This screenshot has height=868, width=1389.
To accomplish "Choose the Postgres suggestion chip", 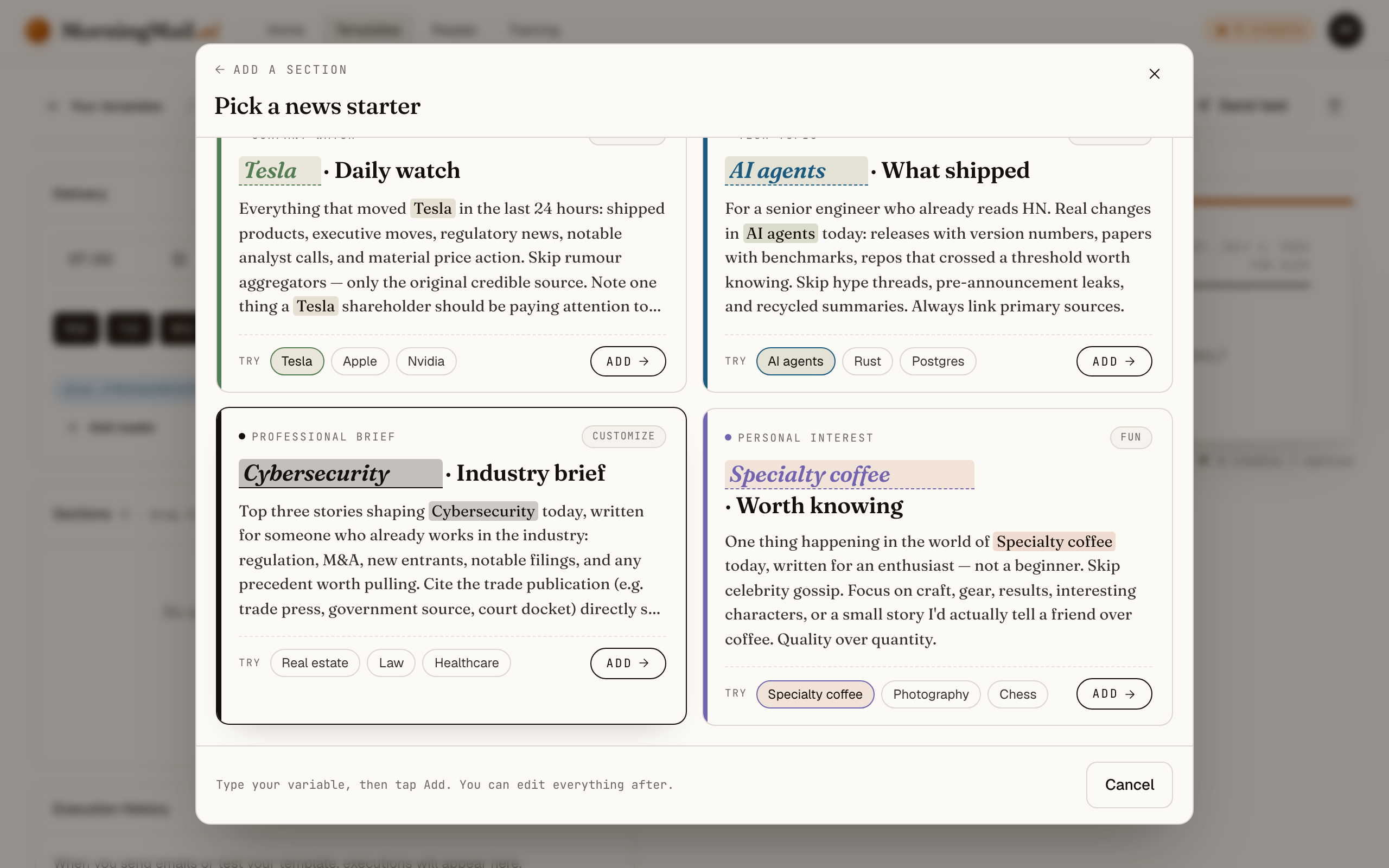I will point(938,361).
